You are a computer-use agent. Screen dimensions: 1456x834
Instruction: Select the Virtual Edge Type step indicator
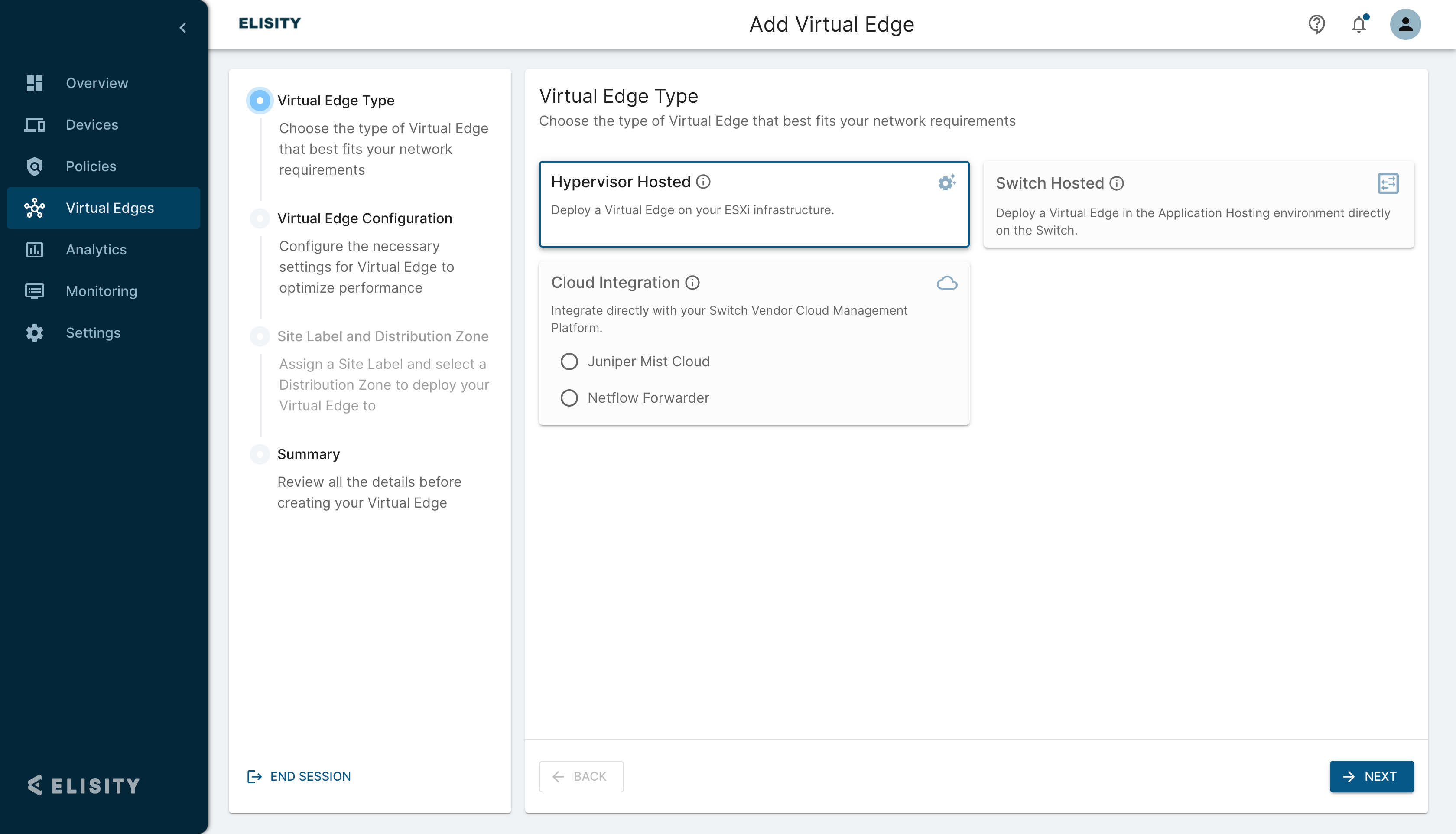(x=260, y=100)
